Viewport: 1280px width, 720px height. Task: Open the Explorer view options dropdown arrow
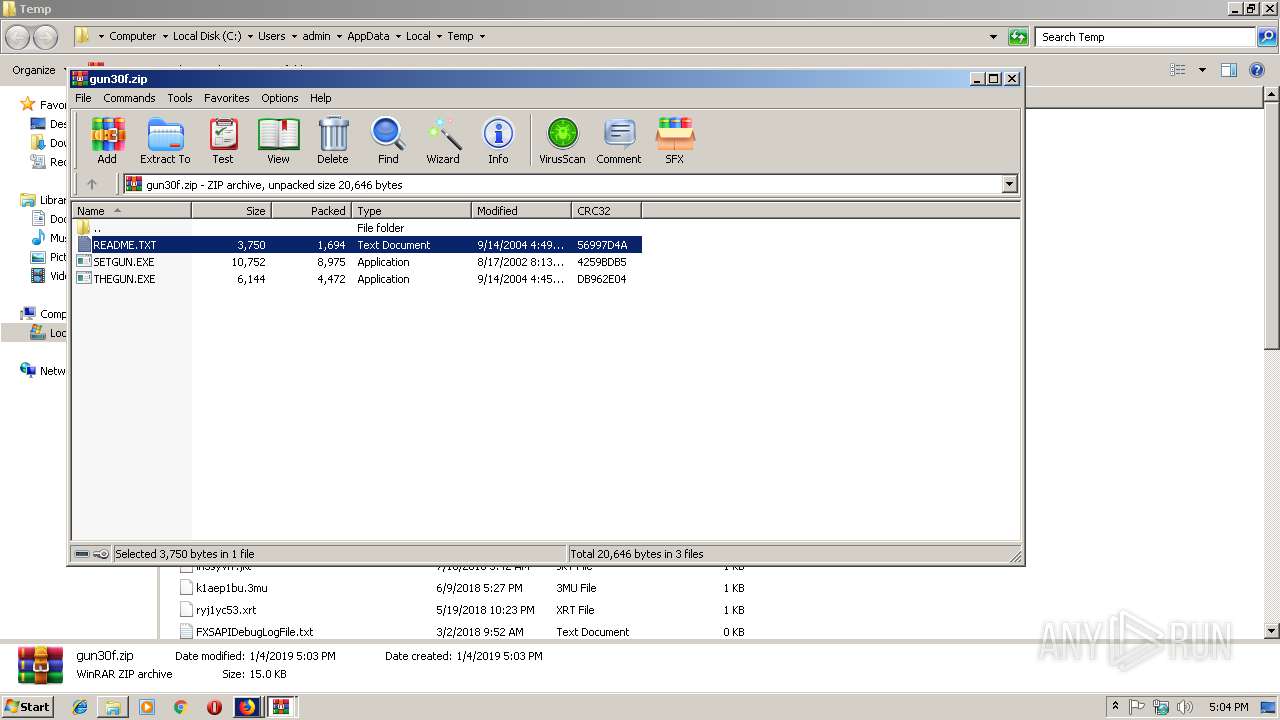1202,70
